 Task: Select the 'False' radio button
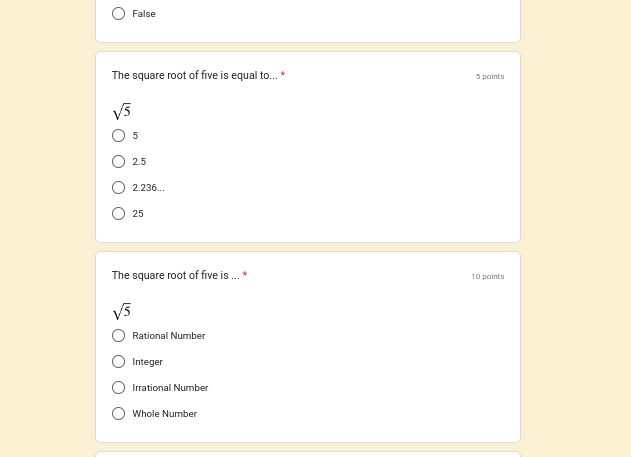coord(118,14)
